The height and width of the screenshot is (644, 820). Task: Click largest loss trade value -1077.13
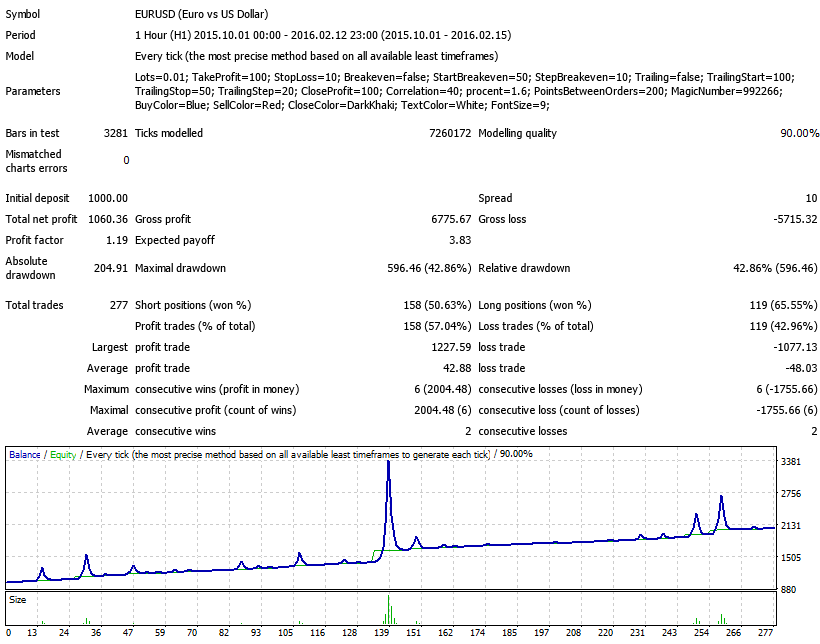pos(795,347)
